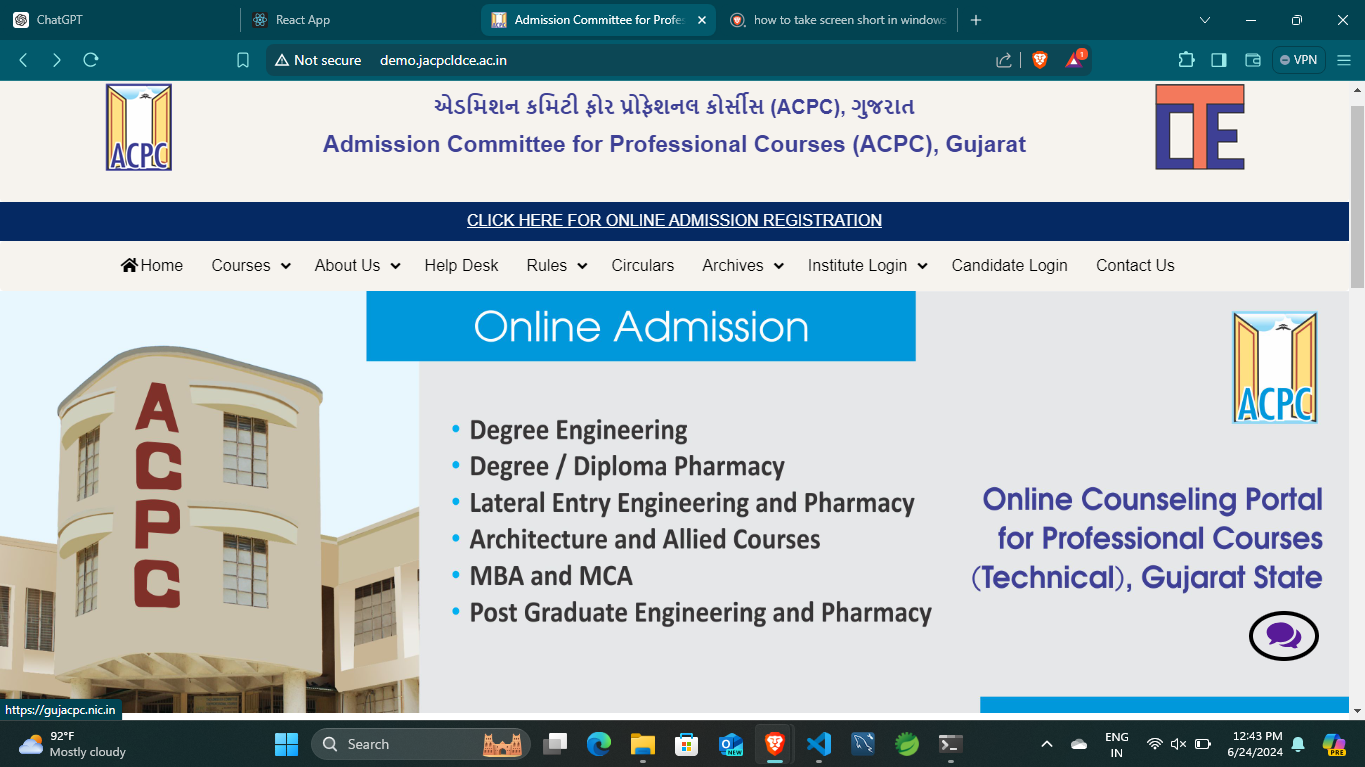Viewport: 1365px width, 767px height.
Task: Bookmark this page using bookmark icon
Action: coord(243,60)
